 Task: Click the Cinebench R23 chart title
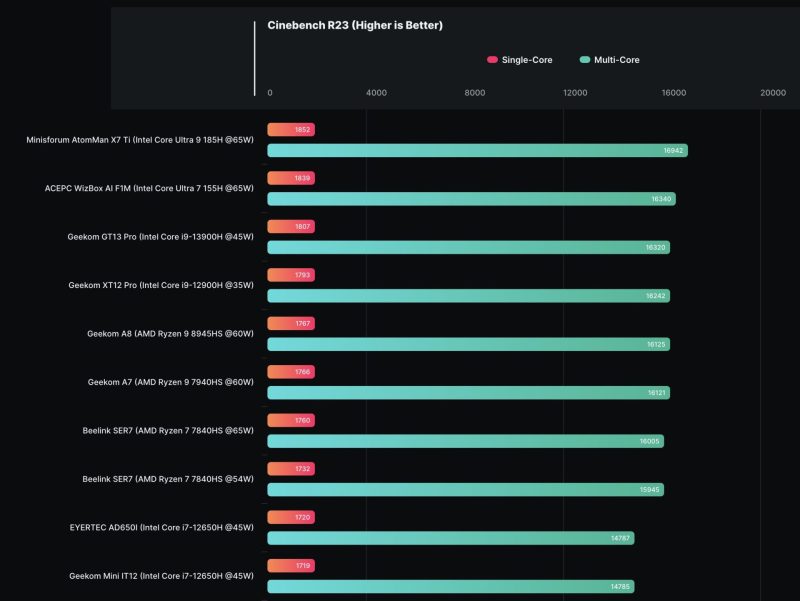354,25
